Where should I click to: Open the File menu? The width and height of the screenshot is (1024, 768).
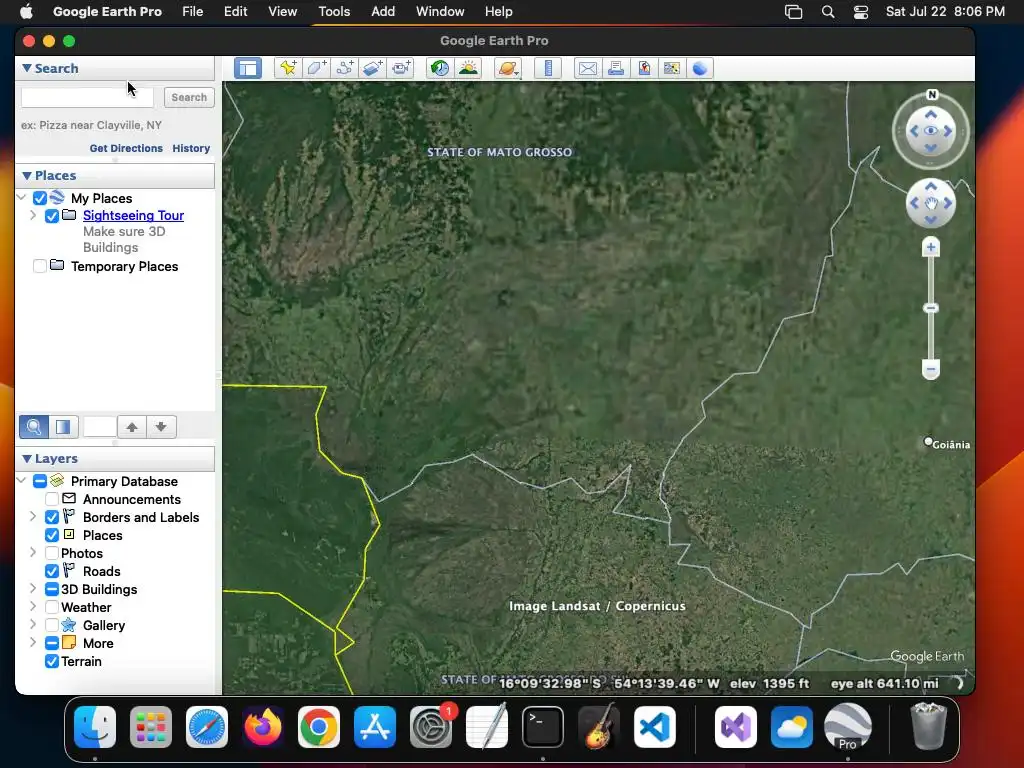[192, 12]
